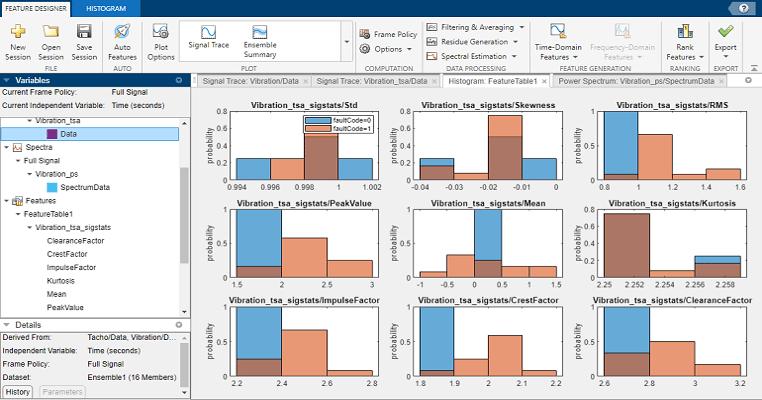Image resolution: width=762 pixels, height=400 pixels.
Task: Click the Save Session disk icon
Action: (x=84, y=32)
